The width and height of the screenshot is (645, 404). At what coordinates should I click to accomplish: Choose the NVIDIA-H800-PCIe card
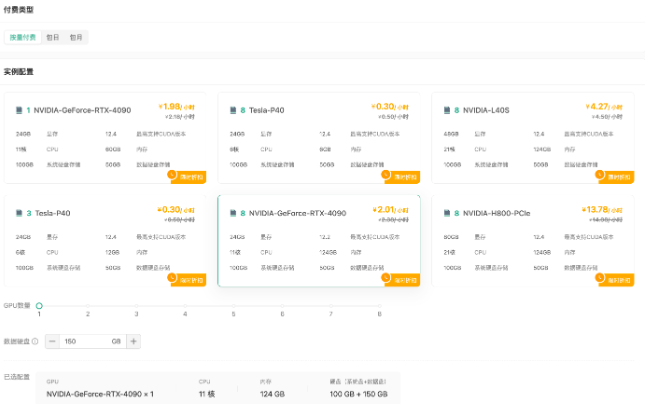coord(533,241)
